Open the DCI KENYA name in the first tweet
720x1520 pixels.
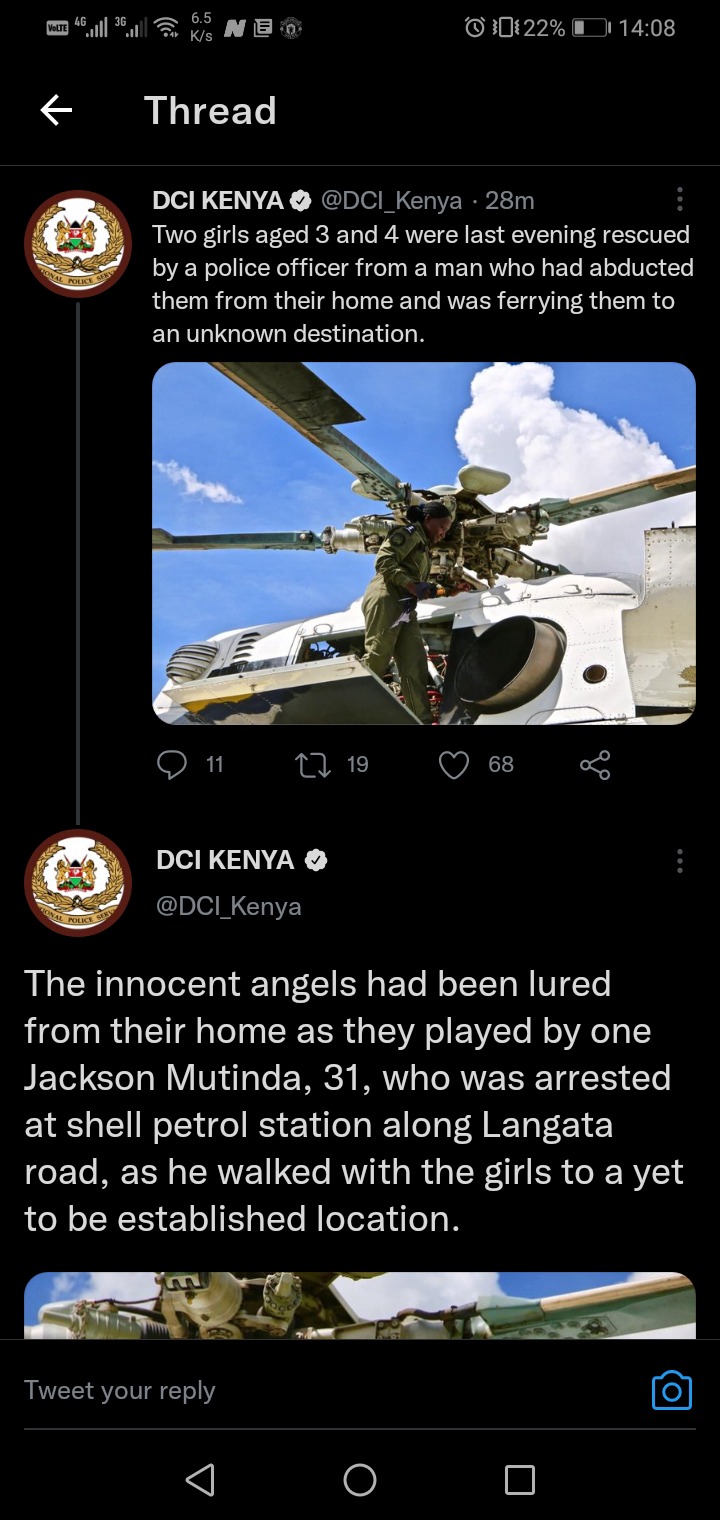218,200
